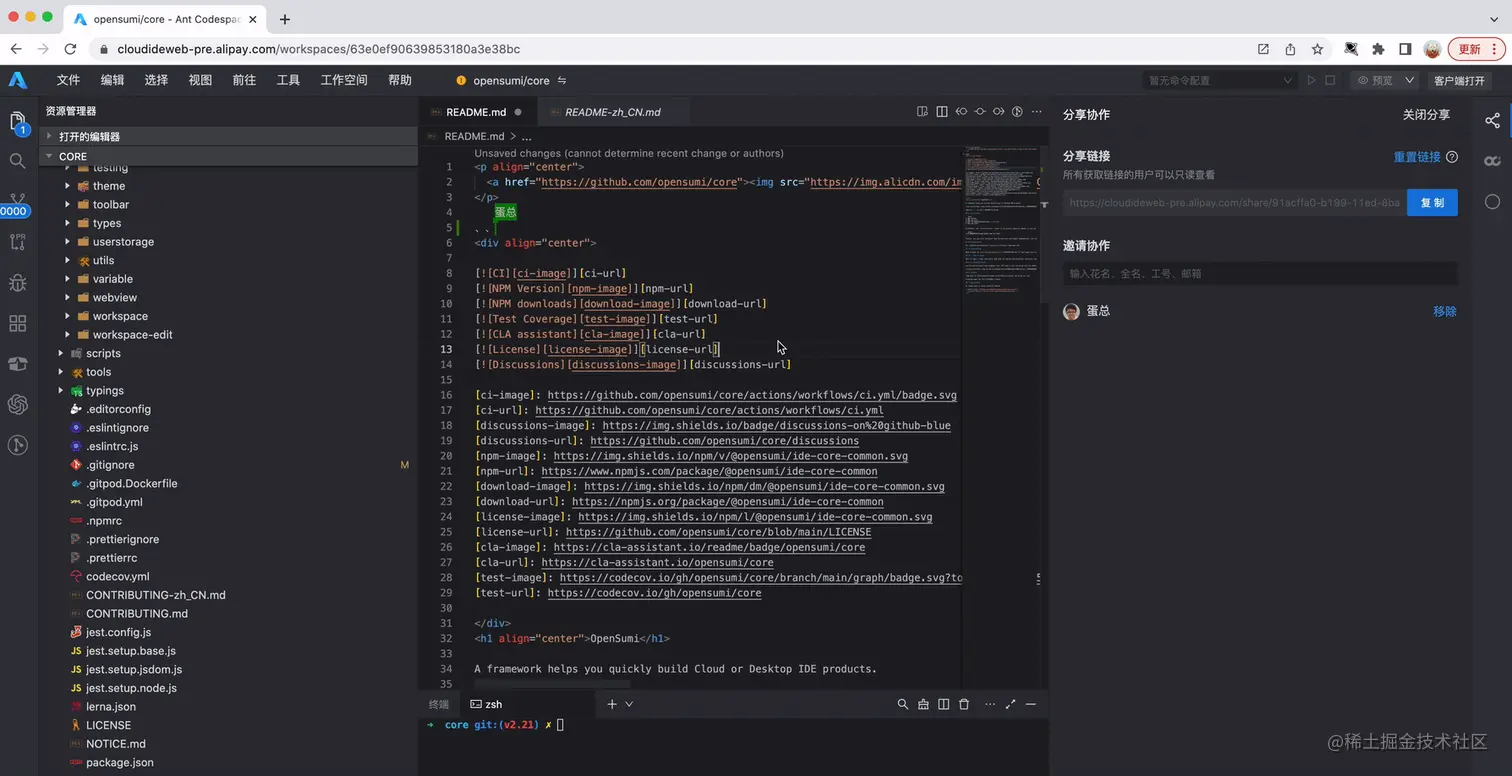Split the terminal panel
This screenshot has width=1512, height=776.
click(944, 704)
